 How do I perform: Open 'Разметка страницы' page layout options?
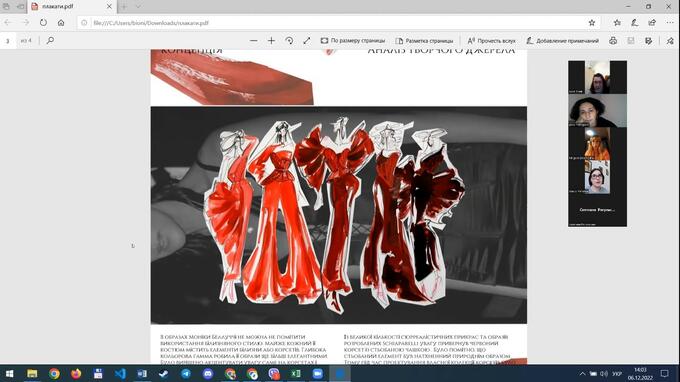click(424, 41)
